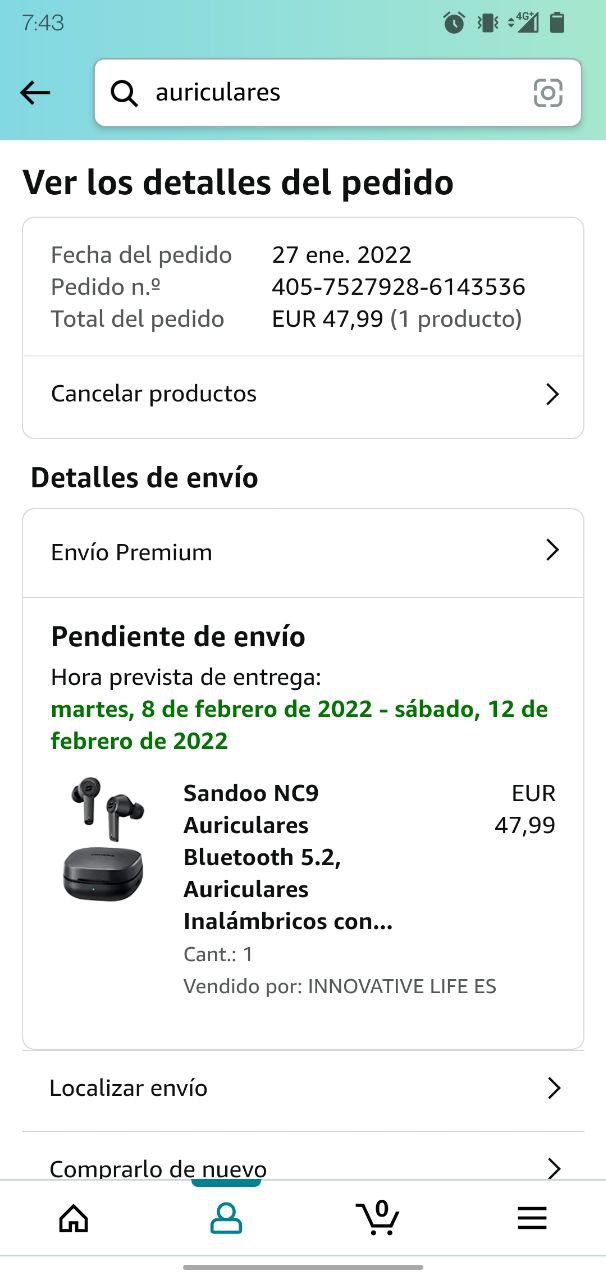606x1280 pixels.
Task: Open the account profile tab
Action: [x=226, y=1217]
